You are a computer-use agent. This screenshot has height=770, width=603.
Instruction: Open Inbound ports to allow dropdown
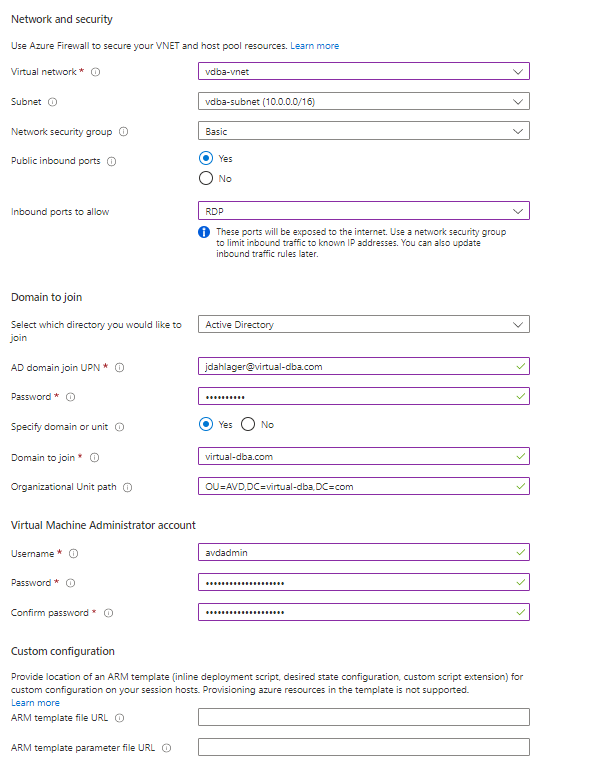coord(363,211)
